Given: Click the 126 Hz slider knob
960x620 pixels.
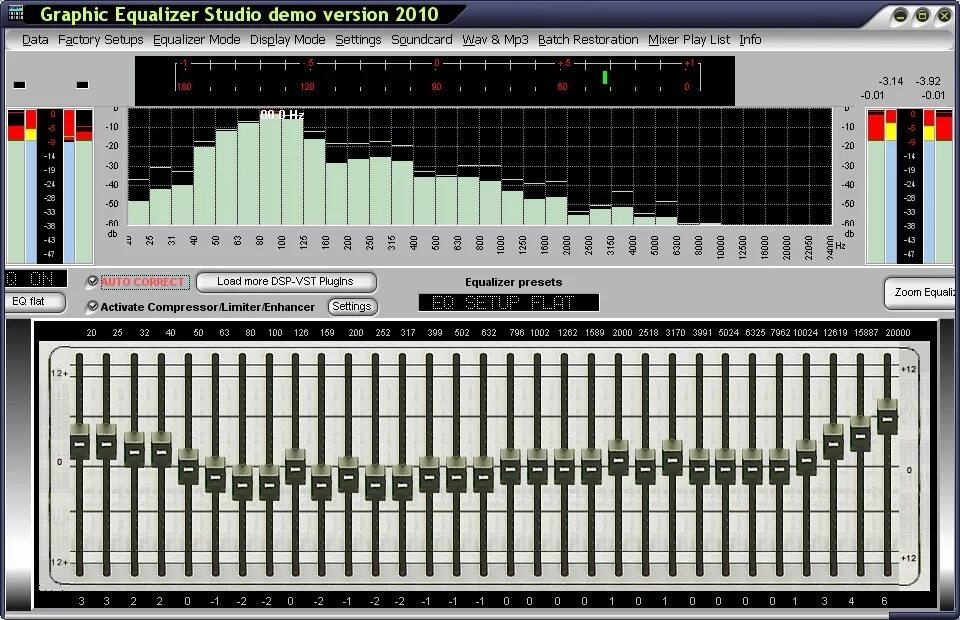Looking at the screenshot, I should 295,467.
